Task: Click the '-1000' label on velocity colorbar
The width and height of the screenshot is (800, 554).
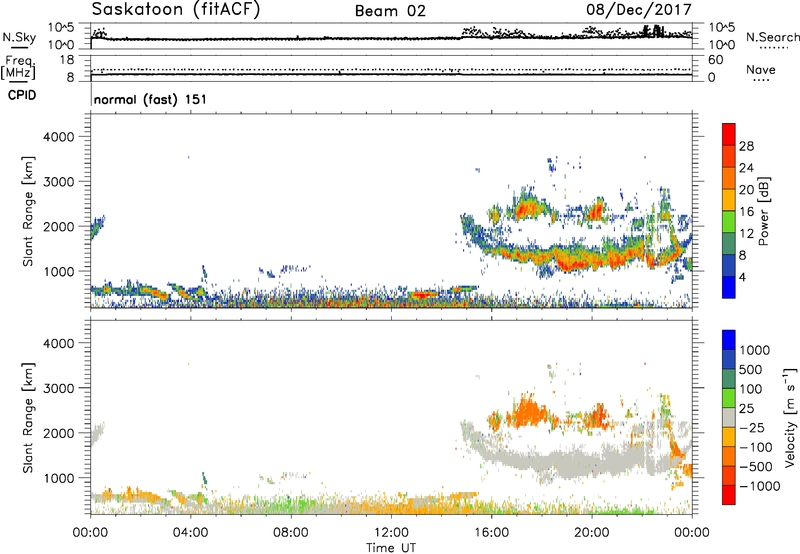Action: pos(759,486)
